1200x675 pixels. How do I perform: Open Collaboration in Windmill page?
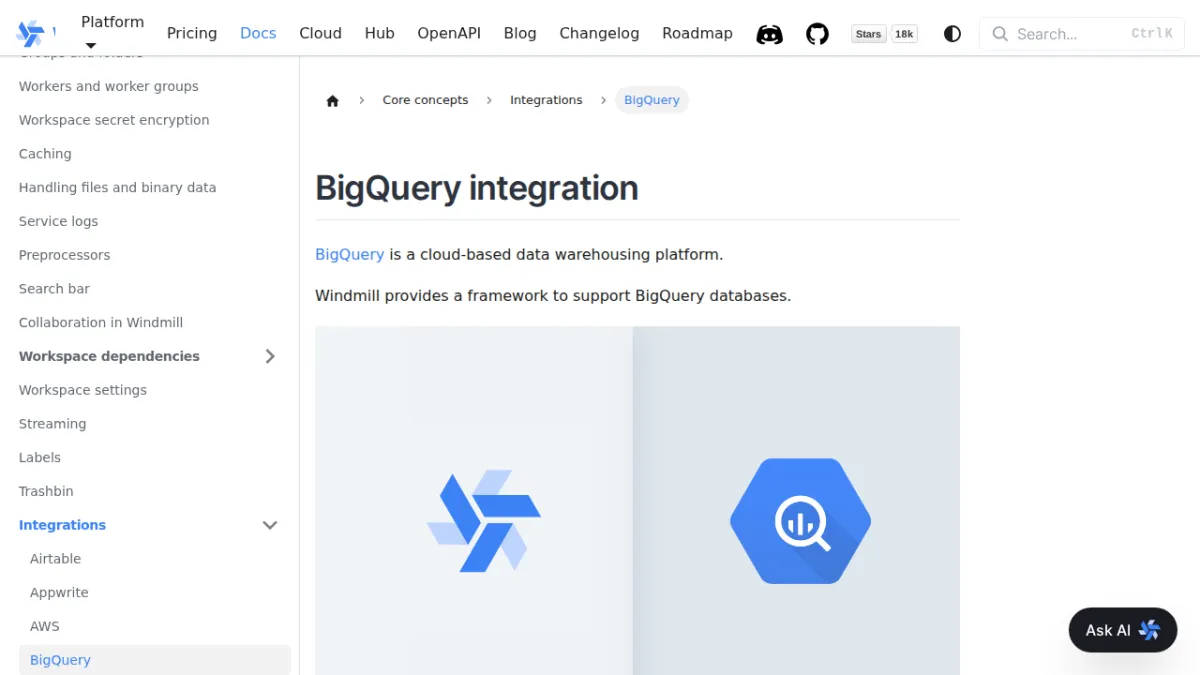tap(101, 322)
